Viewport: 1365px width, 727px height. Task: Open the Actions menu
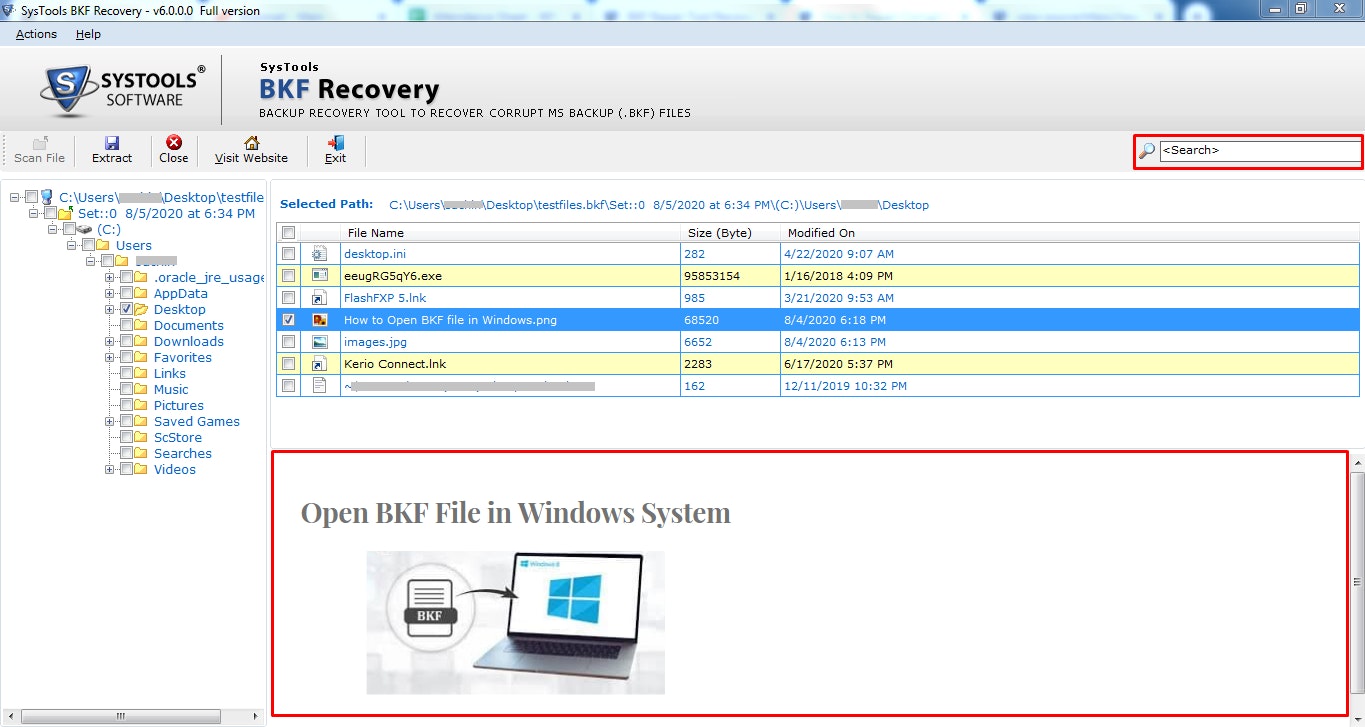point(36,34)
